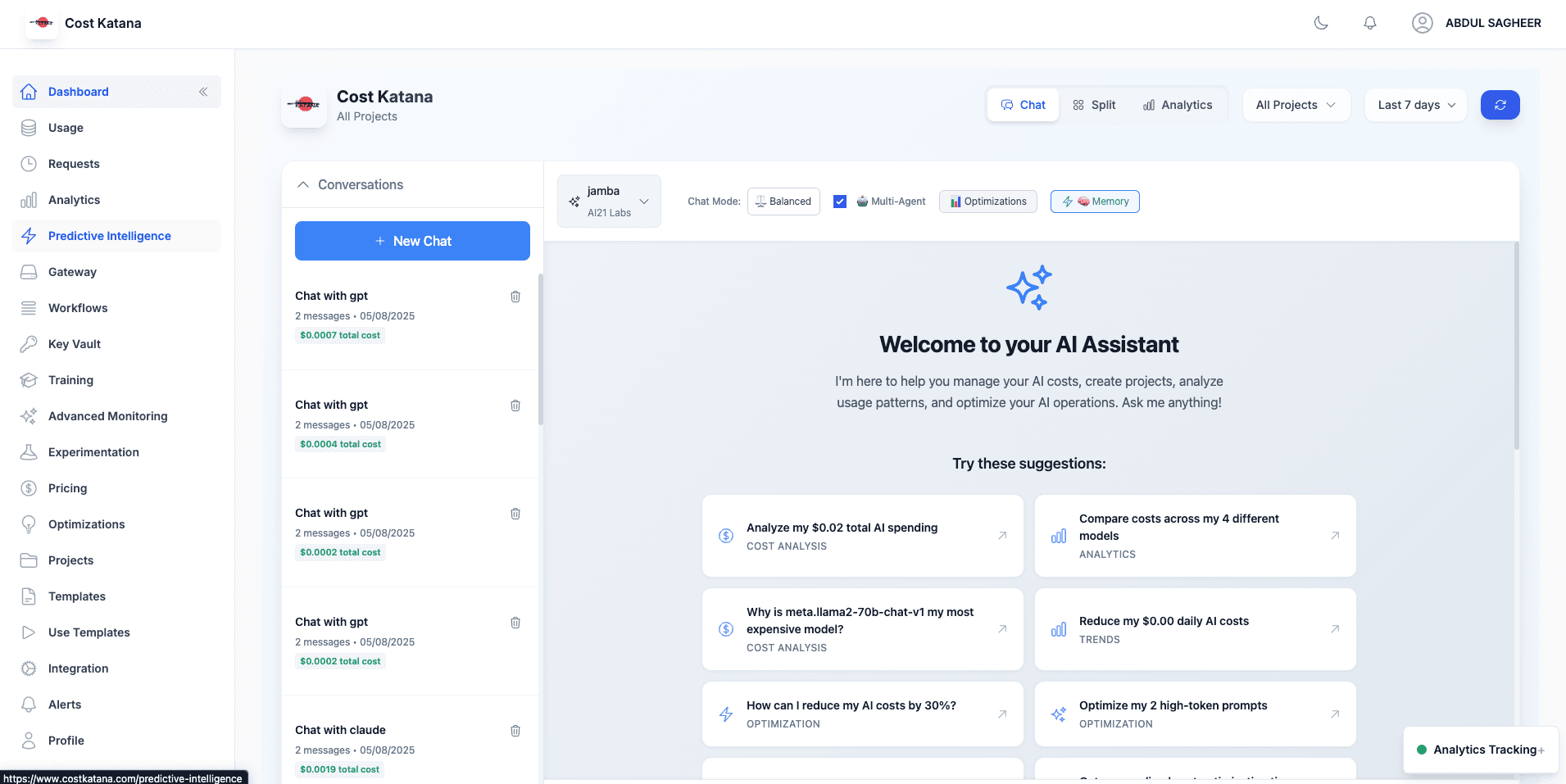Toggle the Memory option

(x=1095, y=202)
